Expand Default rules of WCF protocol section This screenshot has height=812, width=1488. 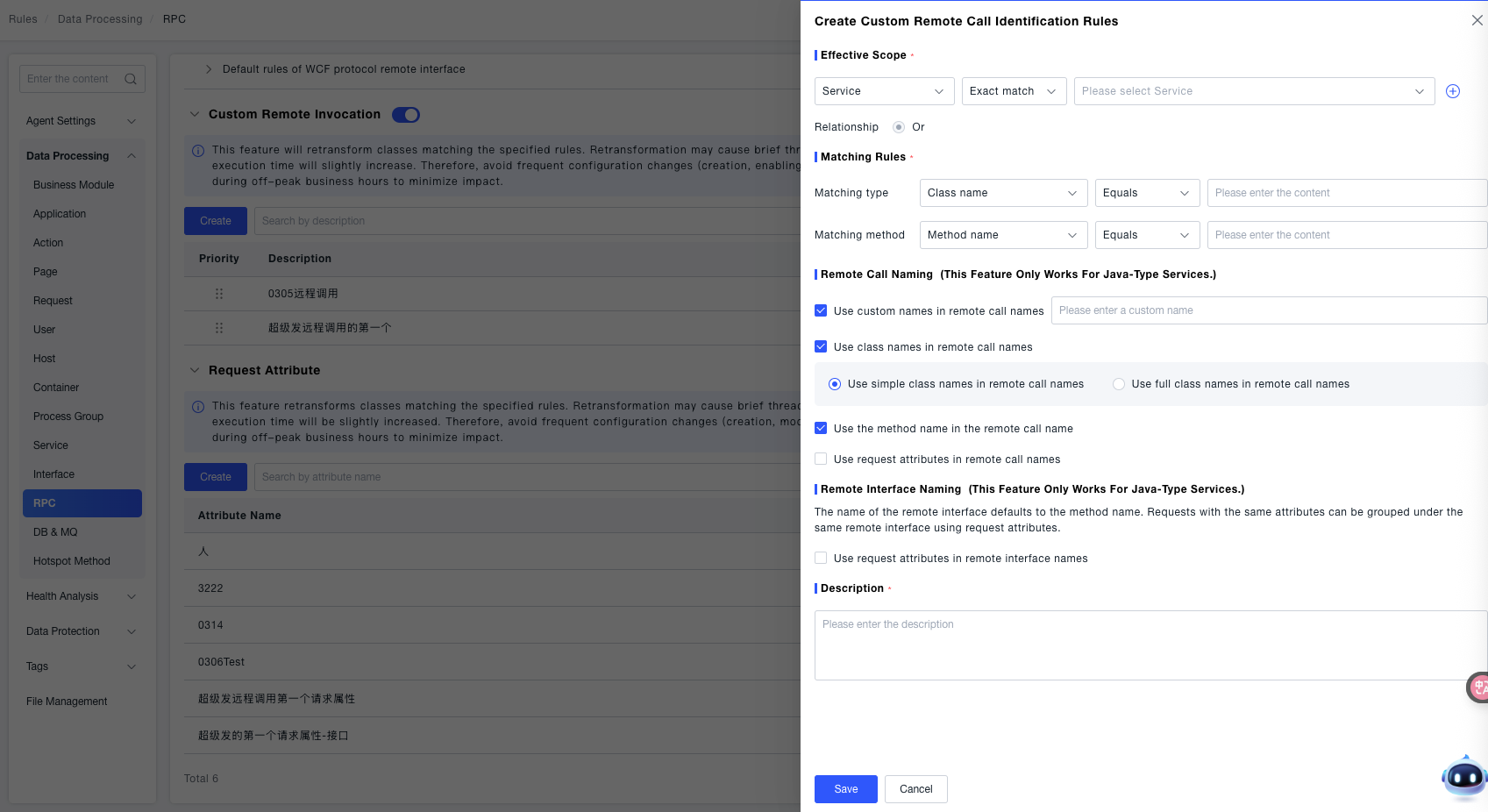pos(209,69)
